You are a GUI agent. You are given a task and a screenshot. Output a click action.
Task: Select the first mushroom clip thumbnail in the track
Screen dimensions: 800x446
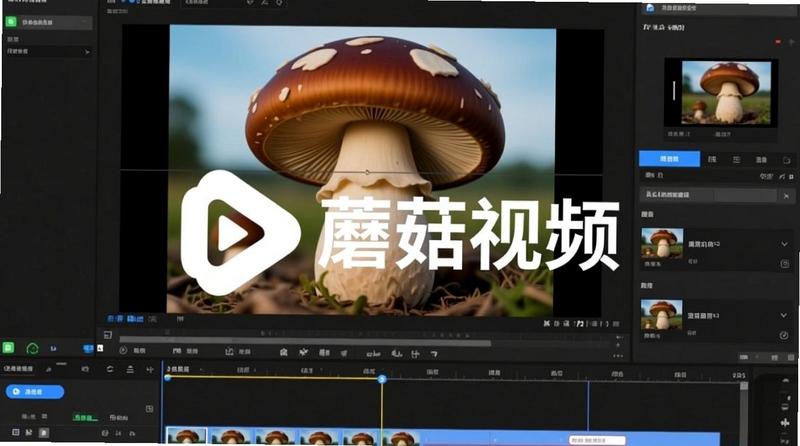(x=187, y=435)
